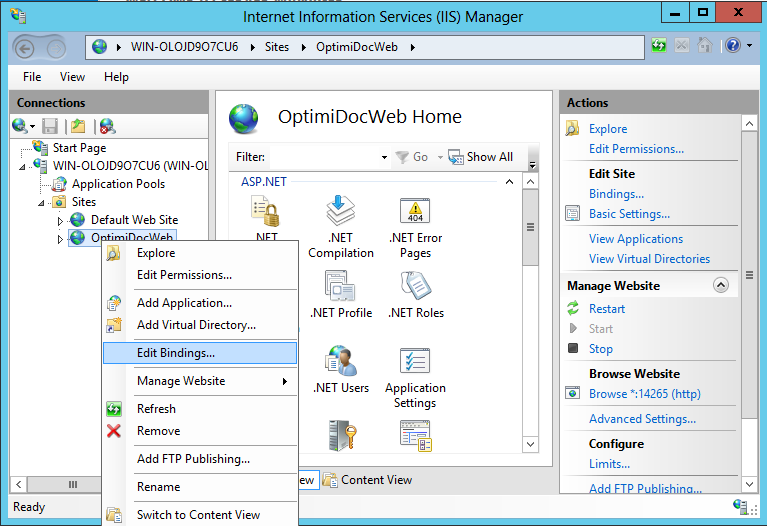Screen dimensions: 767x526
Task: Collapse the Manage Website section
Action: (720, 285)
